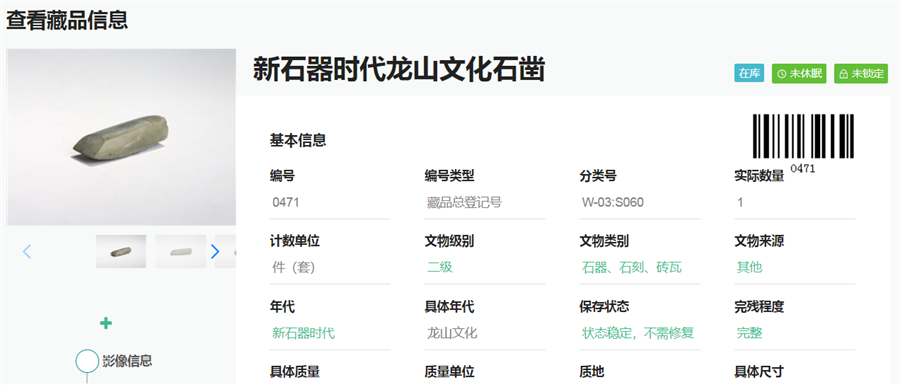
Task: Select the second pale thumbnail
Action: pyautogui.click(x=181, y=251)
